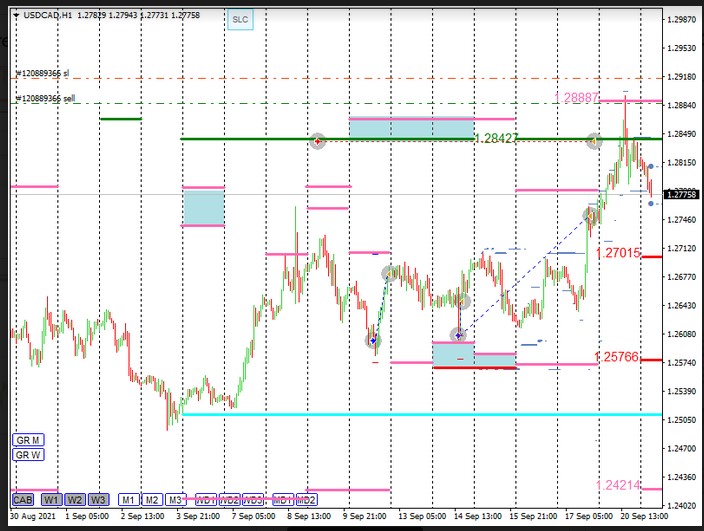Toggle the W1 weekly level button
Image resolution: width=704 pixels, height=531 pixels.
(x=51, y=499)
